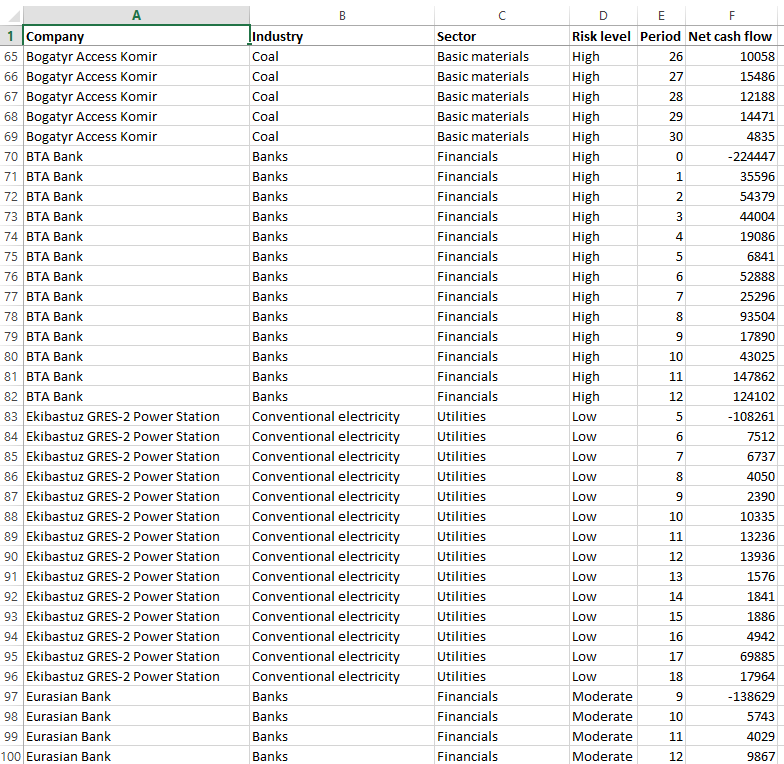Click Utilities cell in row 90
Image resolution: width=784 pixels, height=764 pixels.
pos(502,556)
